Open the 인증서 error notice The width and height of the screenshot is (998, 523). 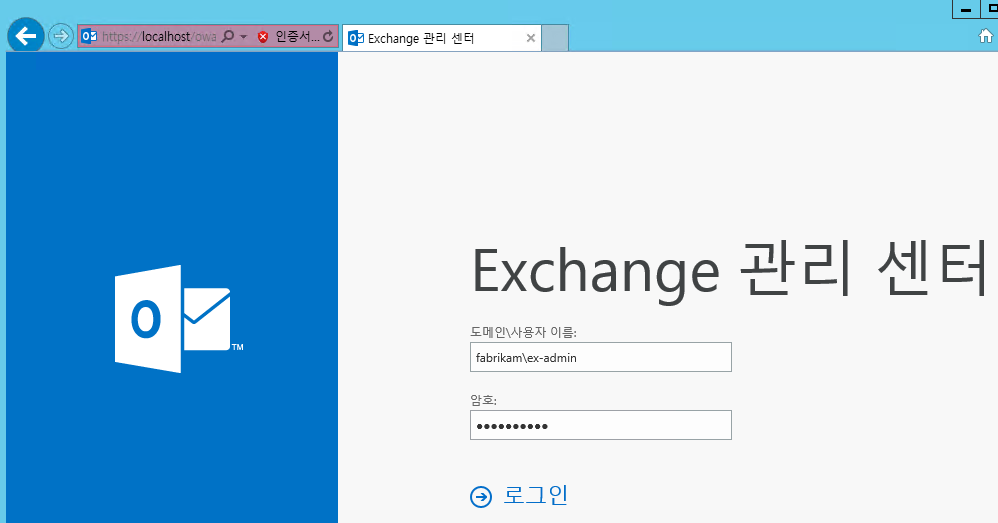[x=297, y=36]
